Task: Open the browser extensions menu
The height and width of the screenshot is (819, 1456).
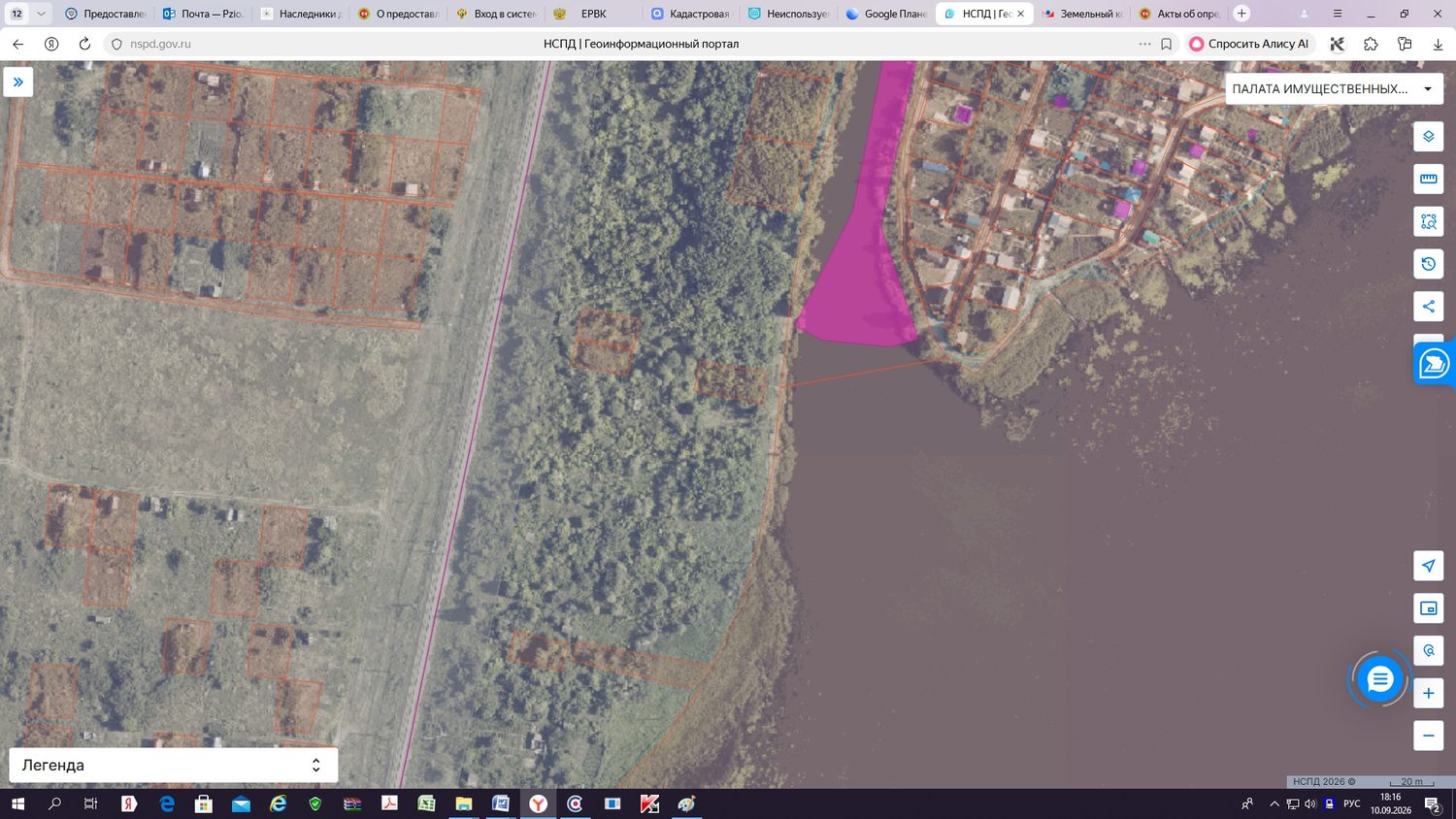Action: click(x=1371, y=44)
